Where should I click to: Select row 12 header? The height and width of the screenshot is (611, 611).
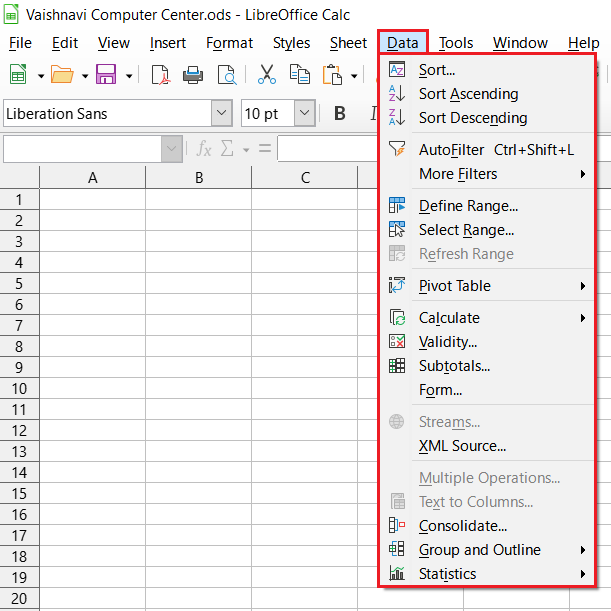(19, 431)
